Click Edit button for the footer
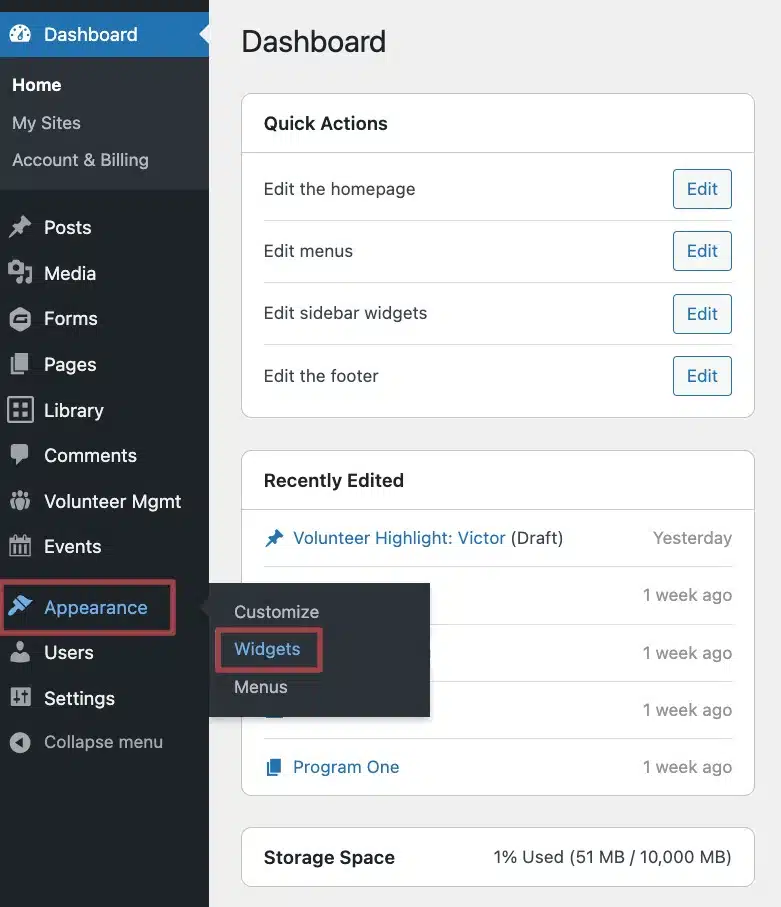This screenshot has height=907, width=781. (702, 376)
